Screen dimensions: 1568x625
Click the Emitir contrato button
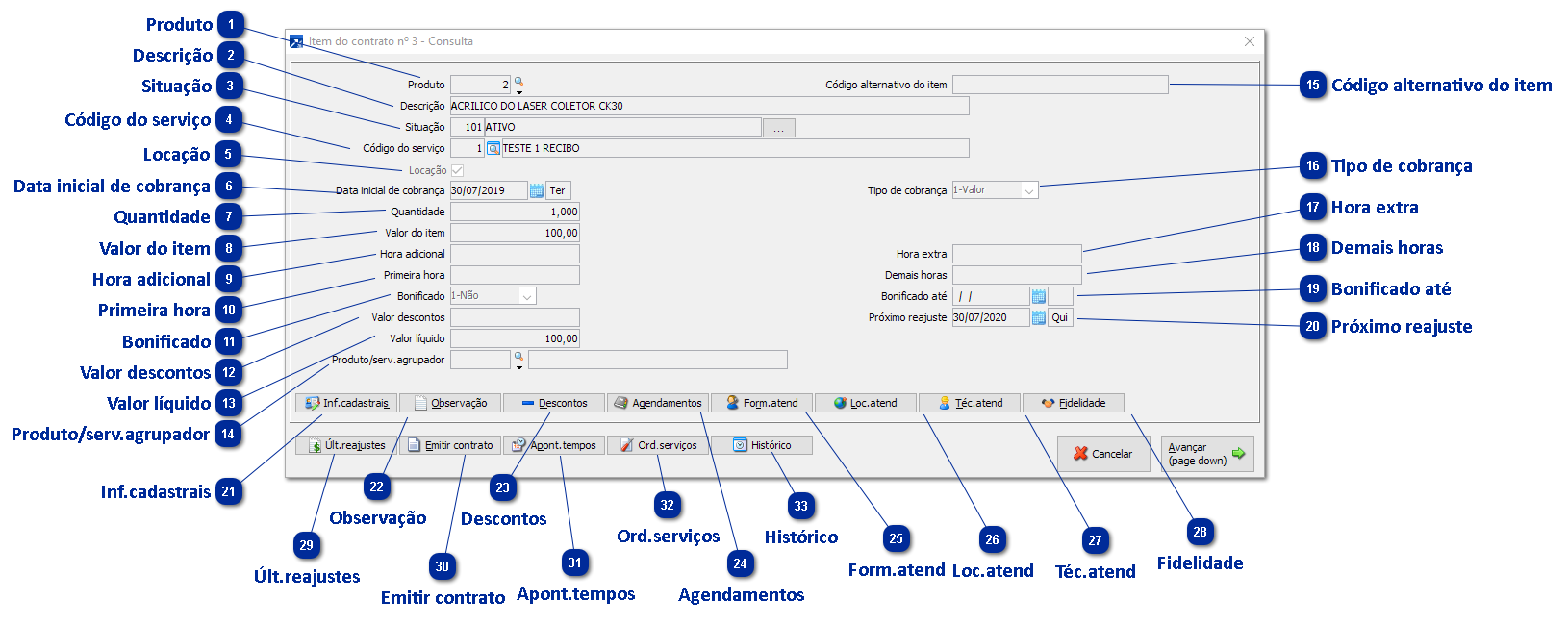point(450,445)
